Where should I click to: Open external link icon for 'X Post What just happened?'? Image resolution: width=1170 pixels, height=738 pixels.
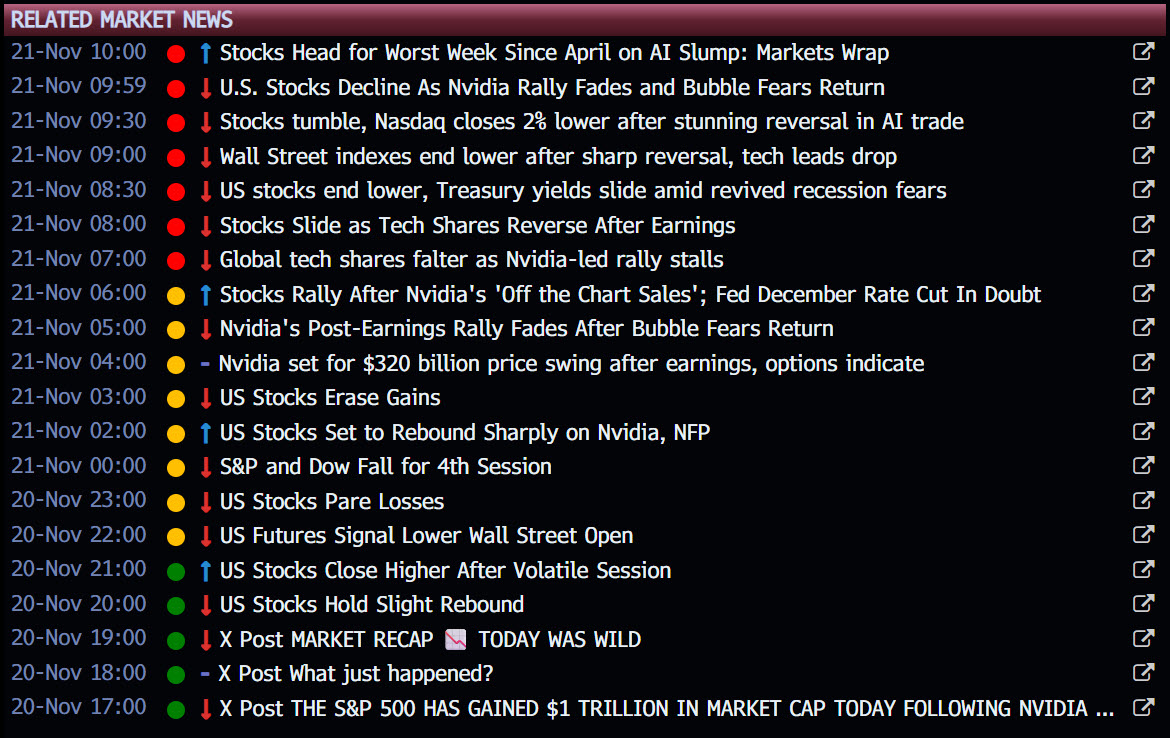(1143, 674)
